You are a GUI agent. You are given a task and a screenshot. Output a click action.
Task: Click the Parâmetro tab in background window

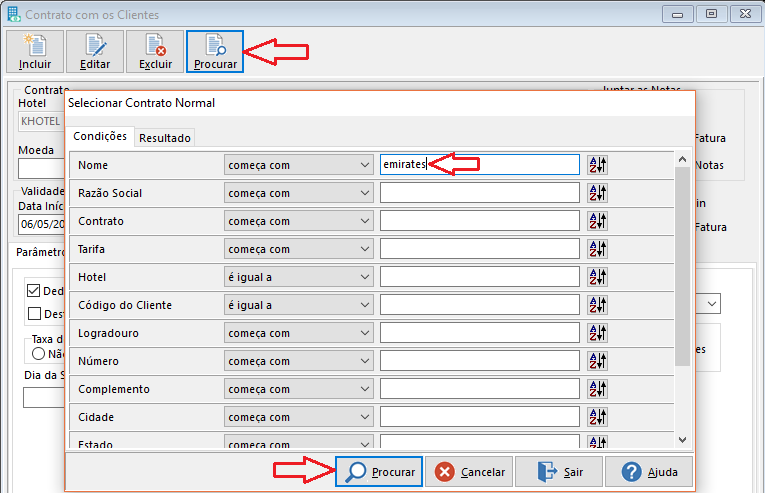point(40,252)
